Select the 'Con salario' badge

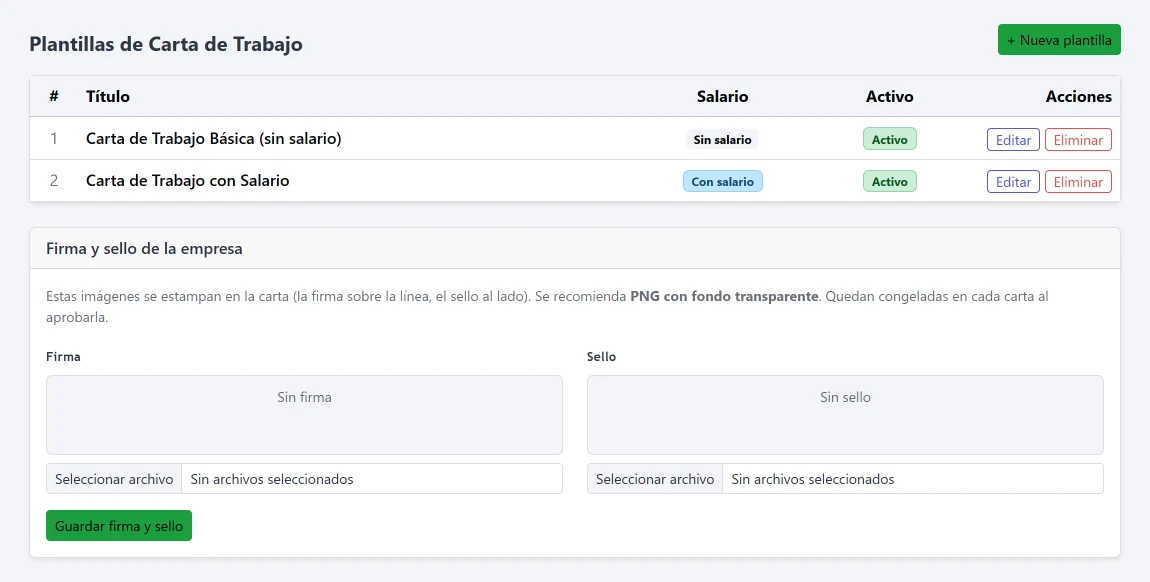722,181
